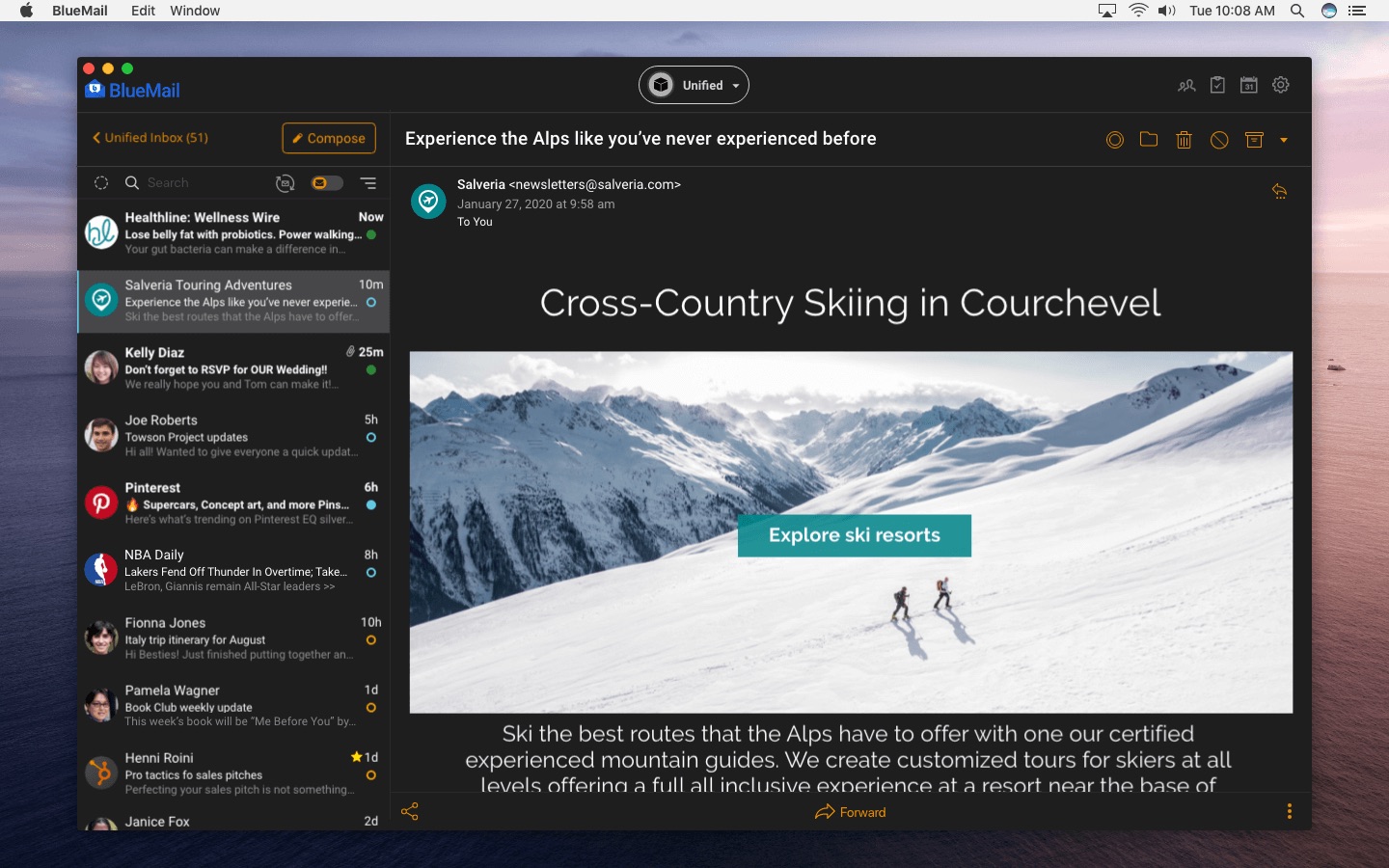Open the Window menu

(195, 11)
